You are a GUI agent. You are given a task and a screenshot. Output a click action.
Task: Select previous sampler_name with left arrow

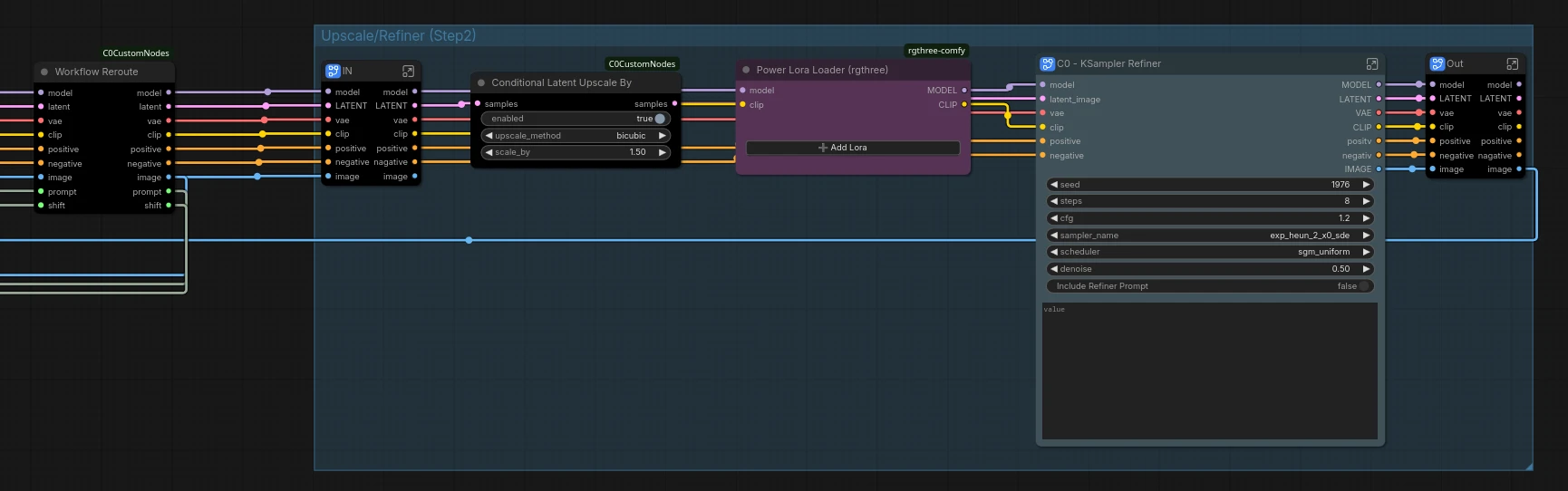point(1054,236)
